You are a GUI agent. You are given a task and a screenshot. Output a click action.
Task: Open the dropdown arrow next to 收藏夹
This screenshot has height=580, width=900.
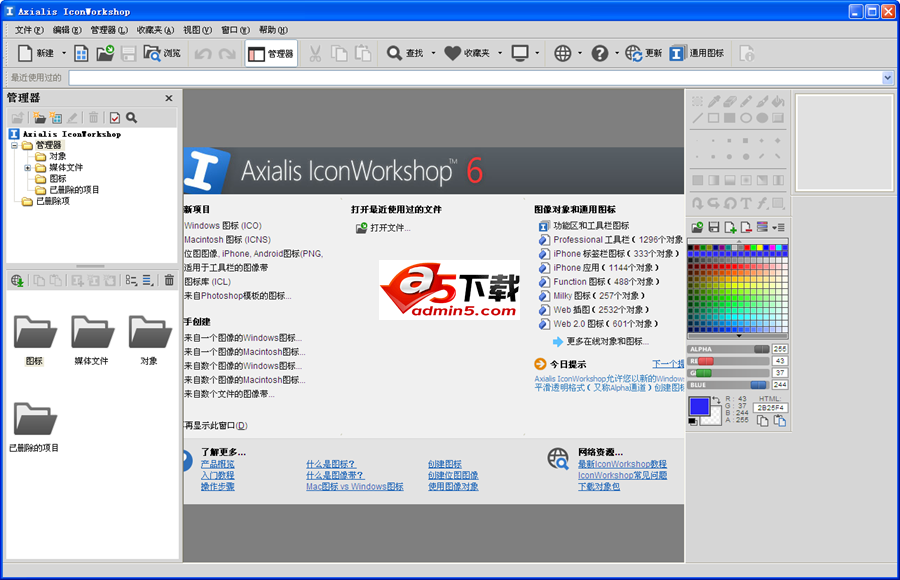pos(500,53)
